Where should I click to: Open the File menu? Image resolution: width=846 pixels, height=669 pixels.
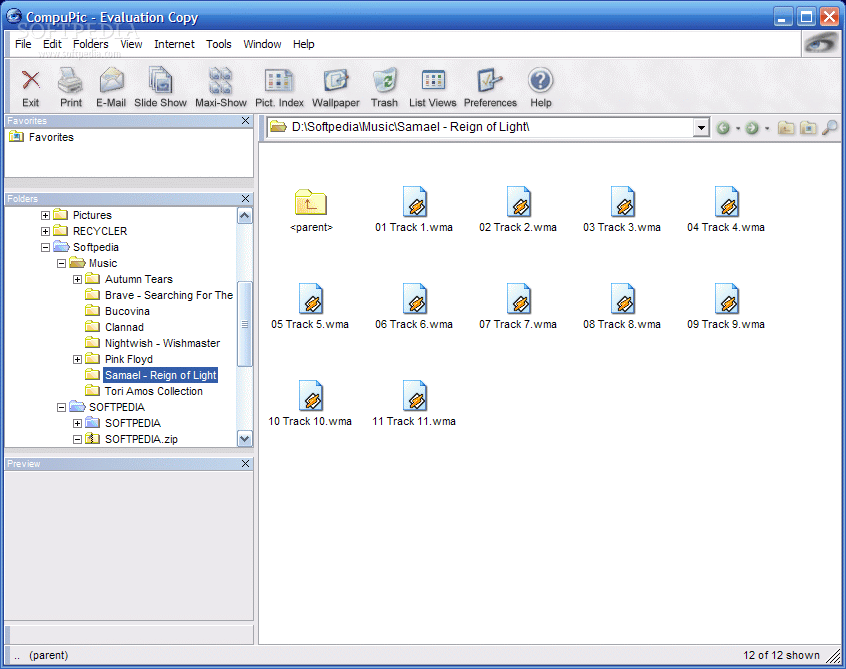tap(23, 44)
